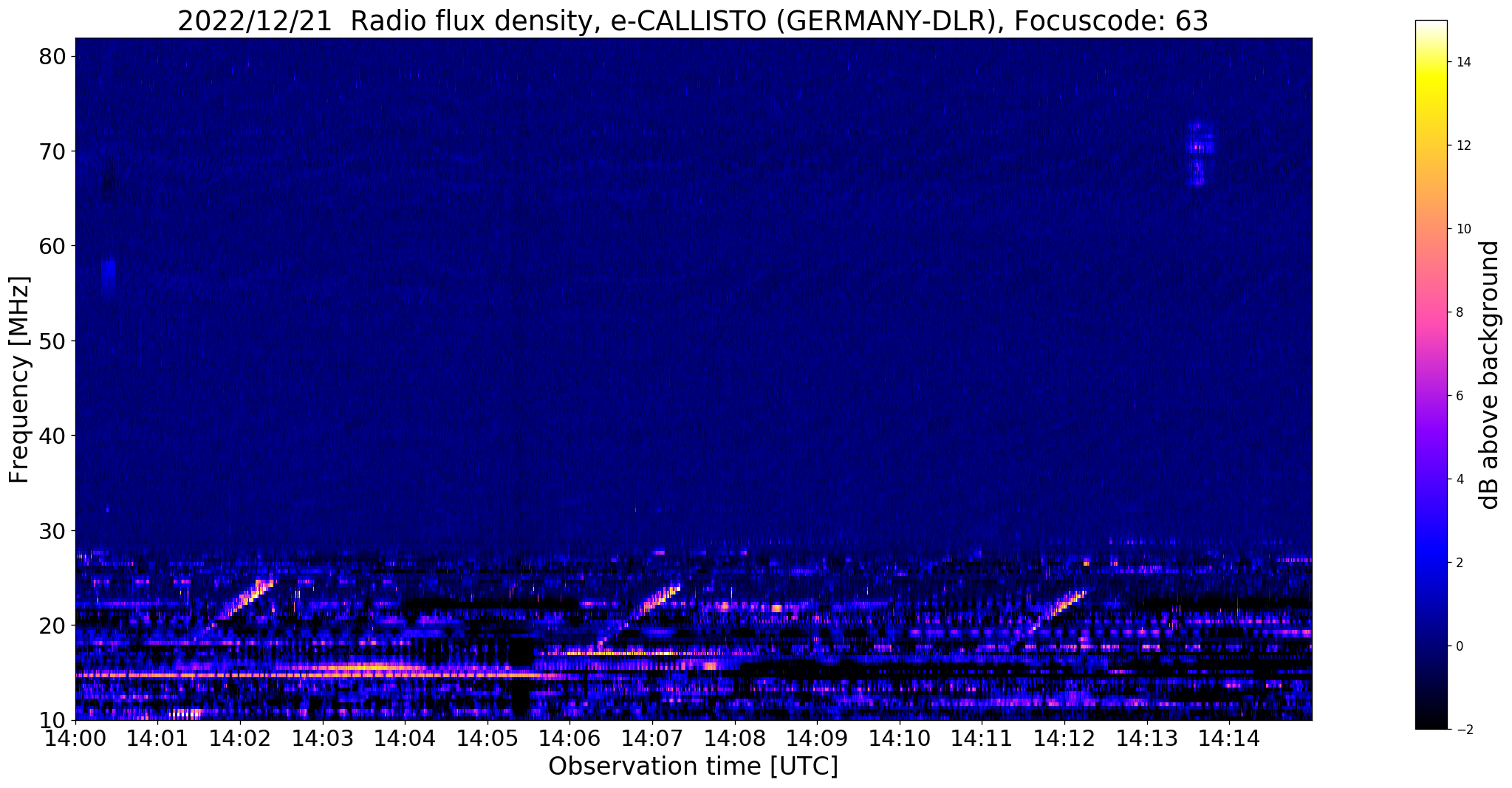This screenshot has width=1512, height=788.
Task: Select the 14:06 time tick label
Action: tap(569, 739)
